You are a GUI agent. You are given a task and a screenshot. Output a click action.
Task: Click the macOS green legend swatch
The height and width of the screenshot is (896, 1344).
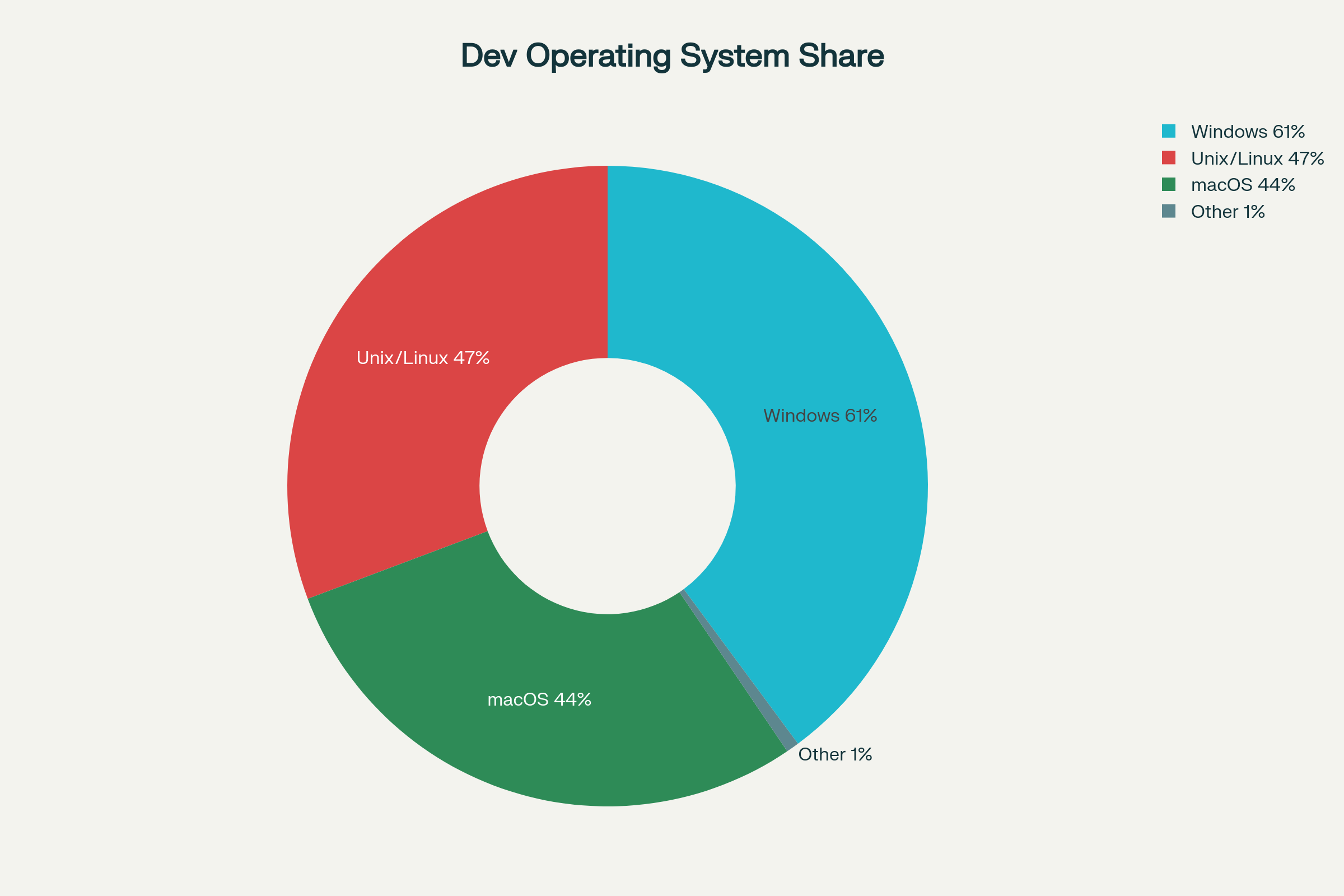[x=1169, y=185]
